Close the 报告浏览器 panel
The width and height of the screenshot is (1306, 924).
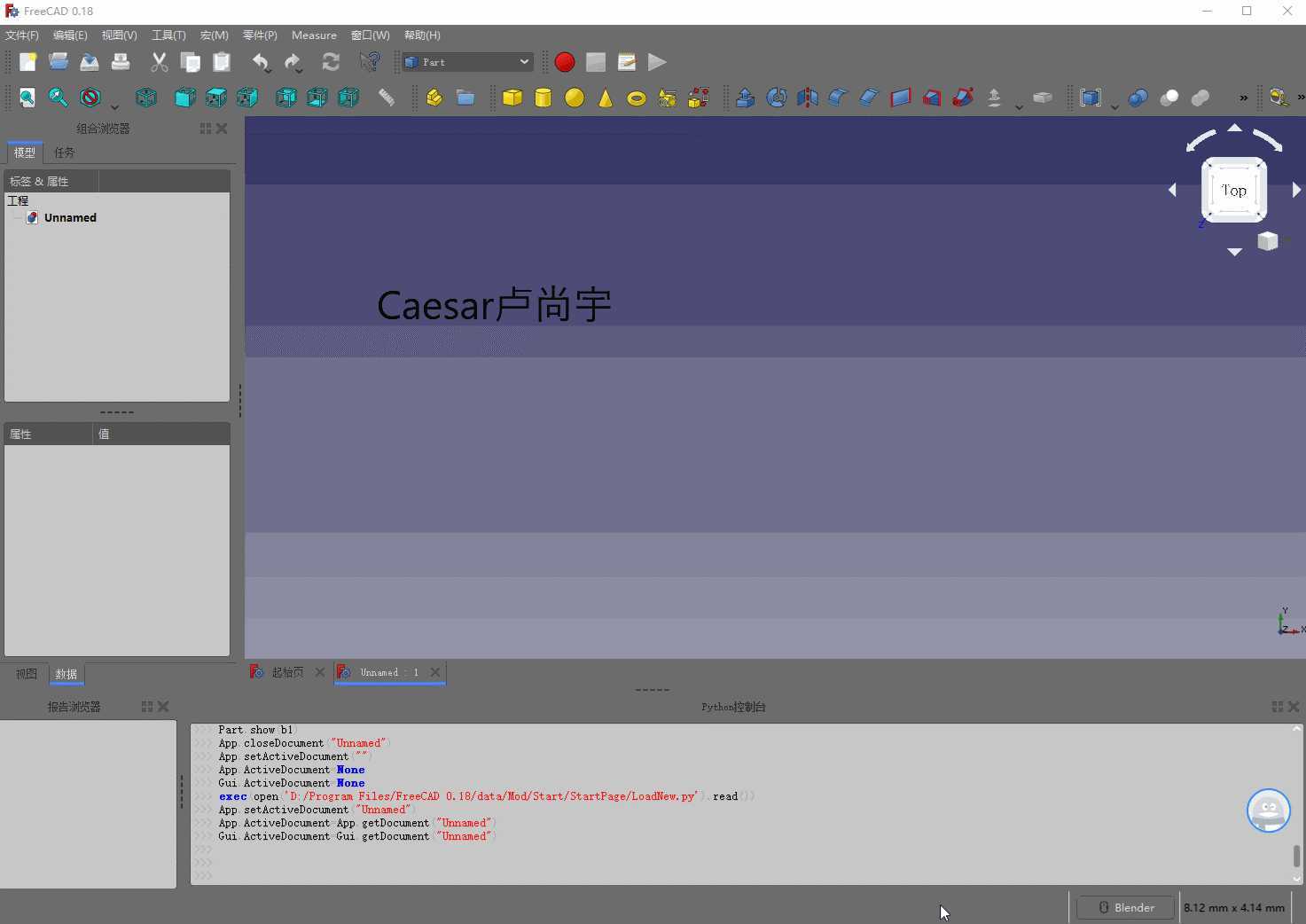pos(163,707)
